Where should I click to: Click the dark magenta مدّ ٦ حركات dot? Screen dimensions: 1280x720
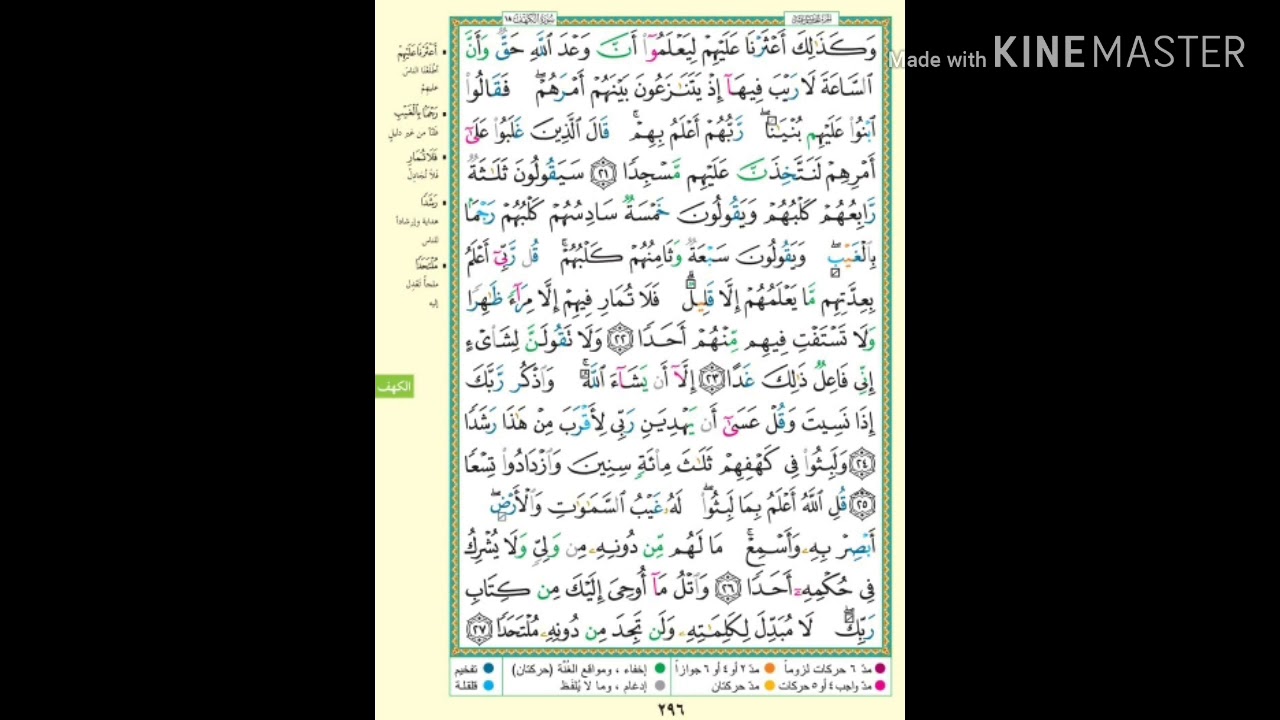881,669
